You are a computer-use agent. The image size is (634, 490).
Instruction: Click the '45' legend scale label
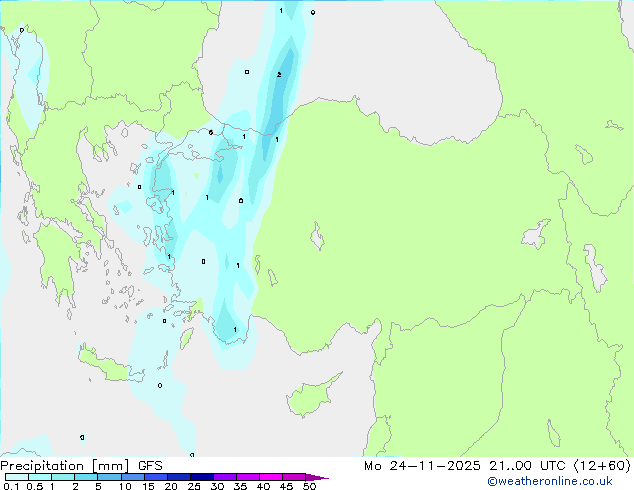point(286,486)
